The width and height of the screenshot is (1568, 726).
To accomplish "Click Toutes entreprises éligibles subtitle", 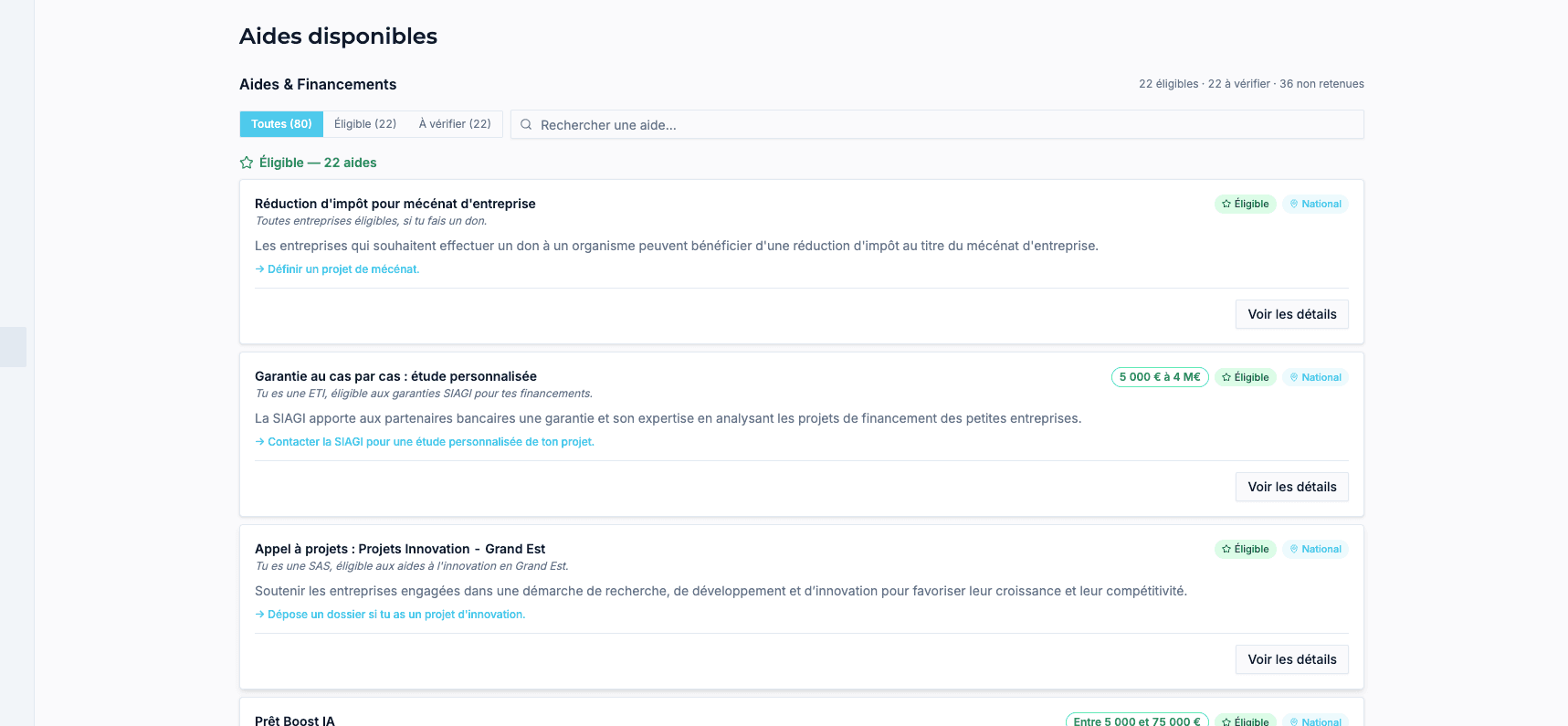I will [x=371, y=221].
